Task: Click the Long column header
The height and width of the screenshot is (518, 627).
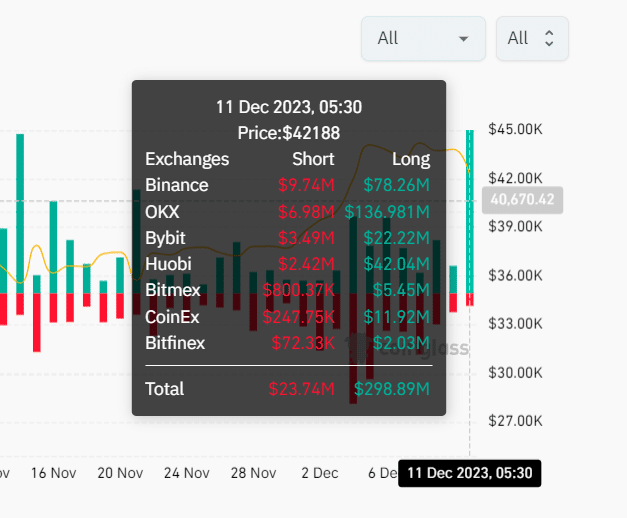Action: [411, 159]
